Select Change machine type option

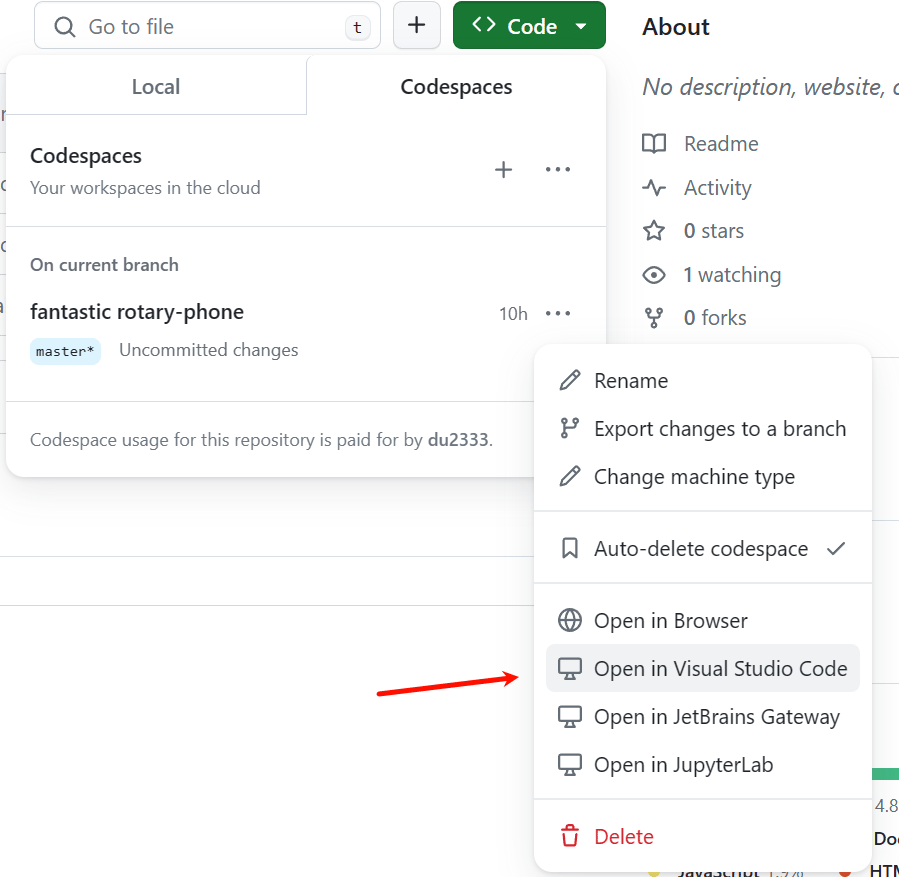click(694, 477)
